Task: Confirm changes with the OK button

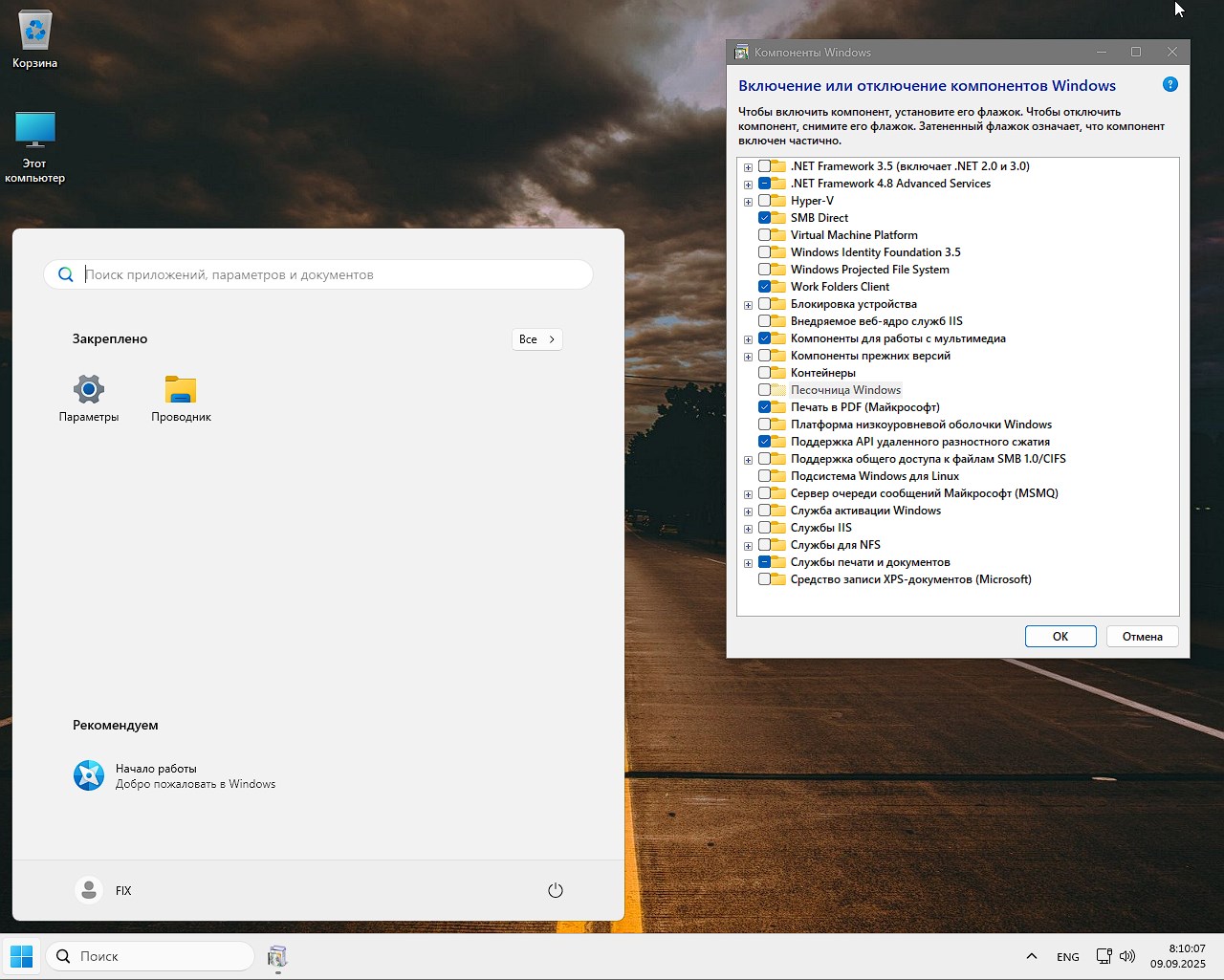Action: coord(1060,636)
